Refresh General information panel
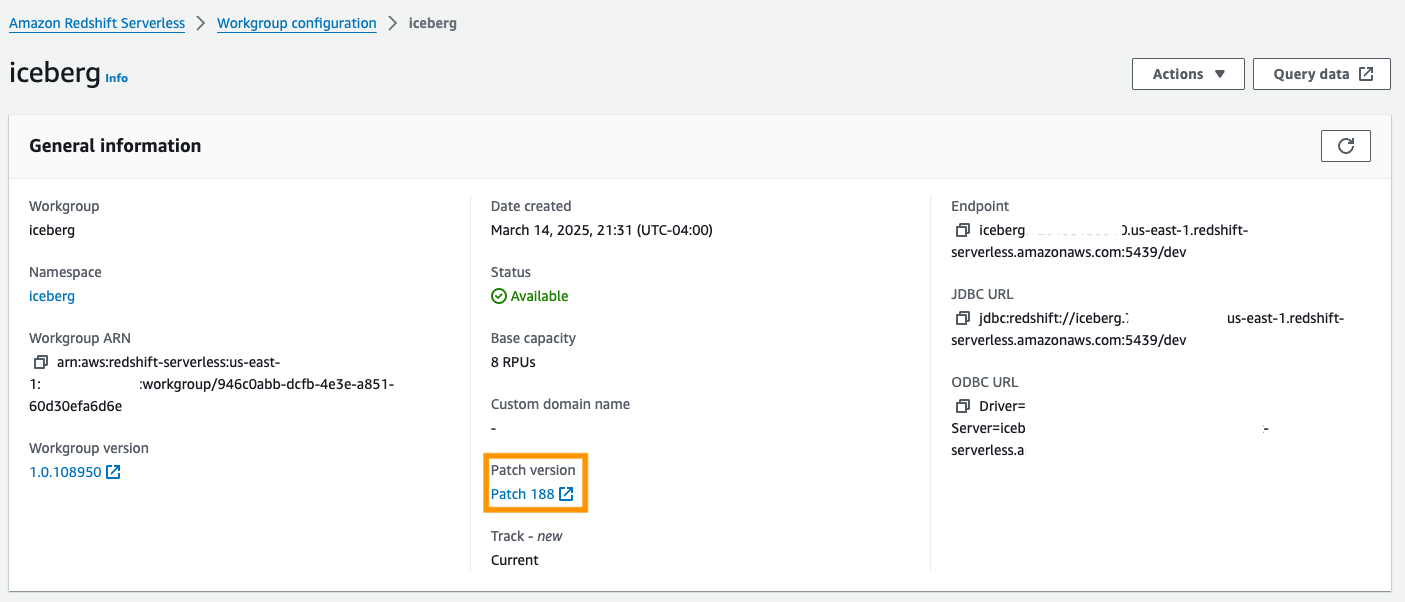The height and width of the screenshot is (602, 1405). [x=1346, y=146]
